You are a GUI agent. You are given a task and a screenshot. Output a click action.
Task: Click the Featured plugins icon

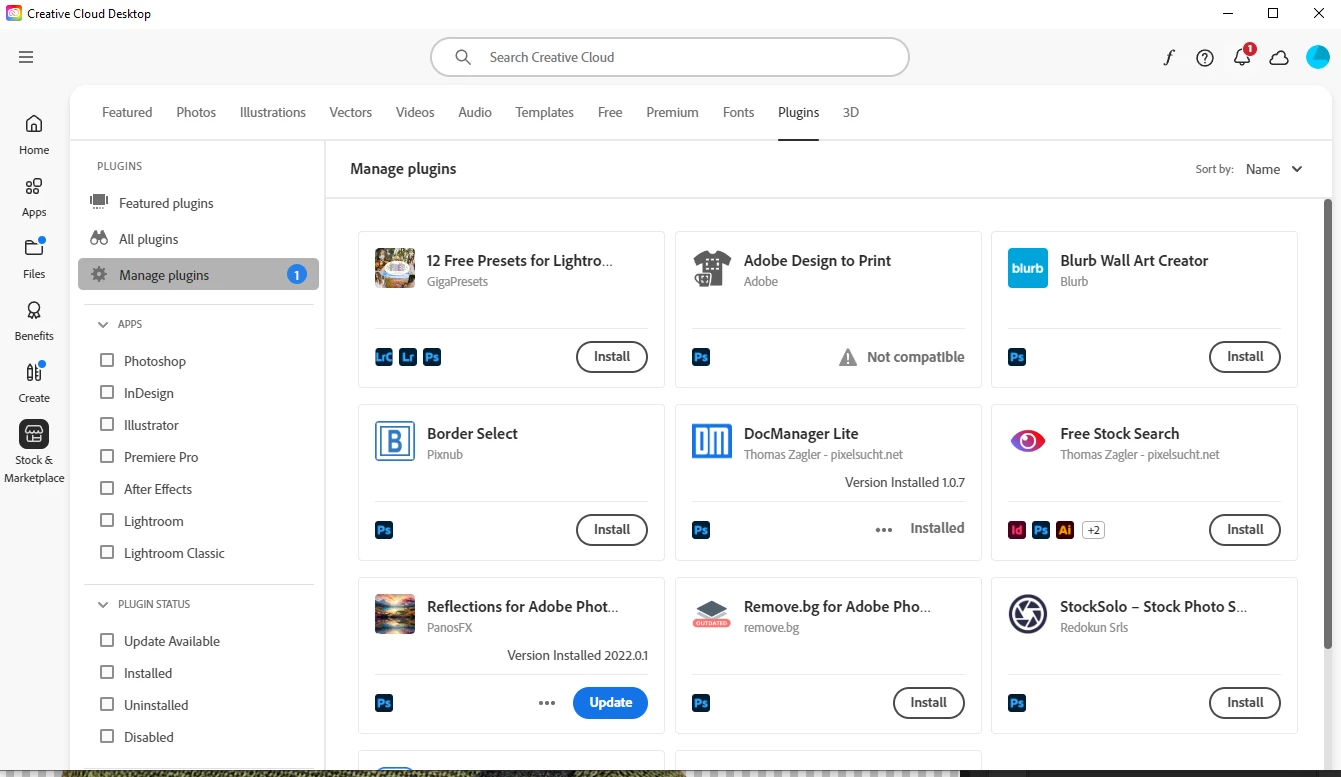[x=99, y=202]
